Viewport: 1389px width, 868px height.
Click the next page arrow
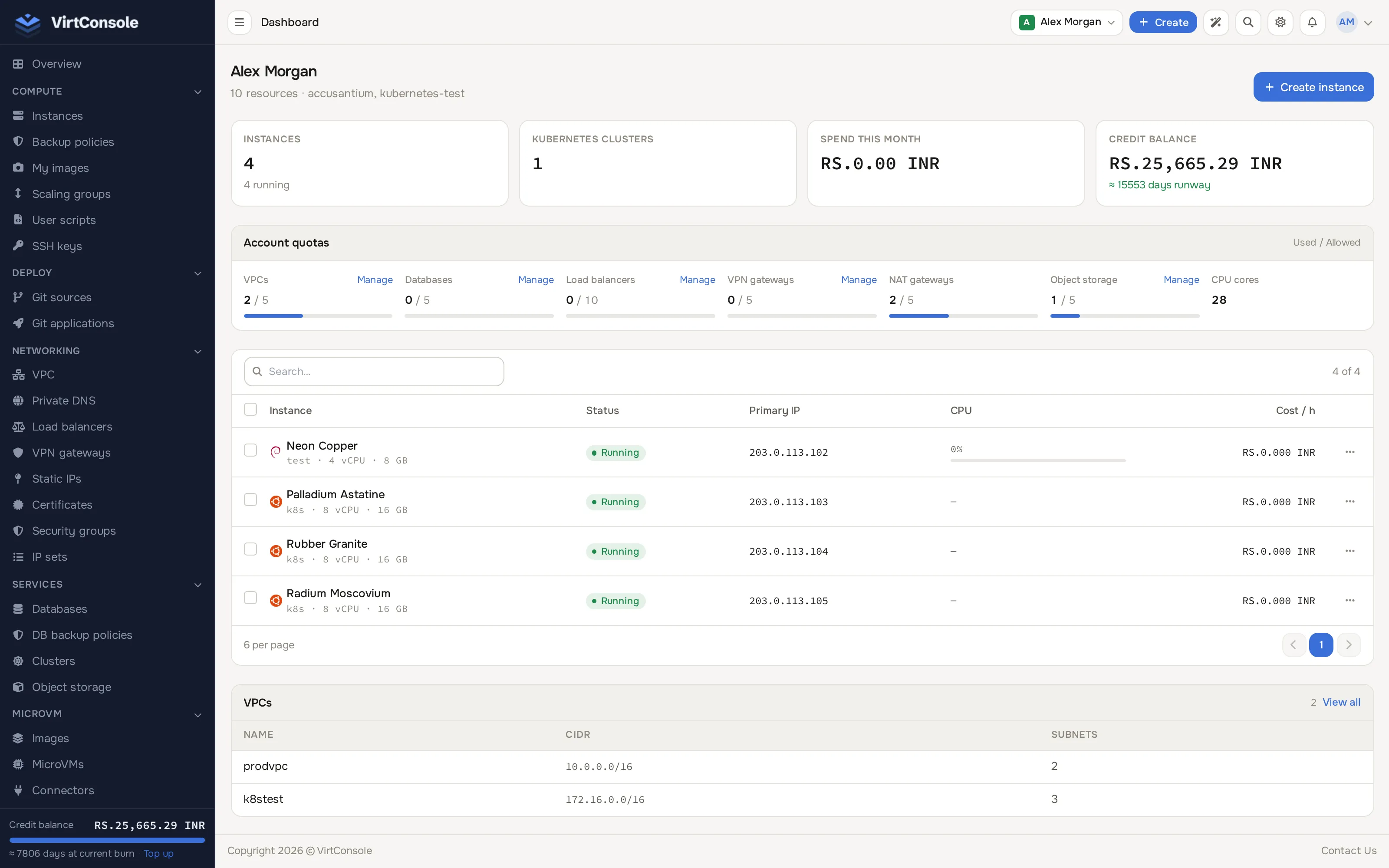coord(1349,644)
